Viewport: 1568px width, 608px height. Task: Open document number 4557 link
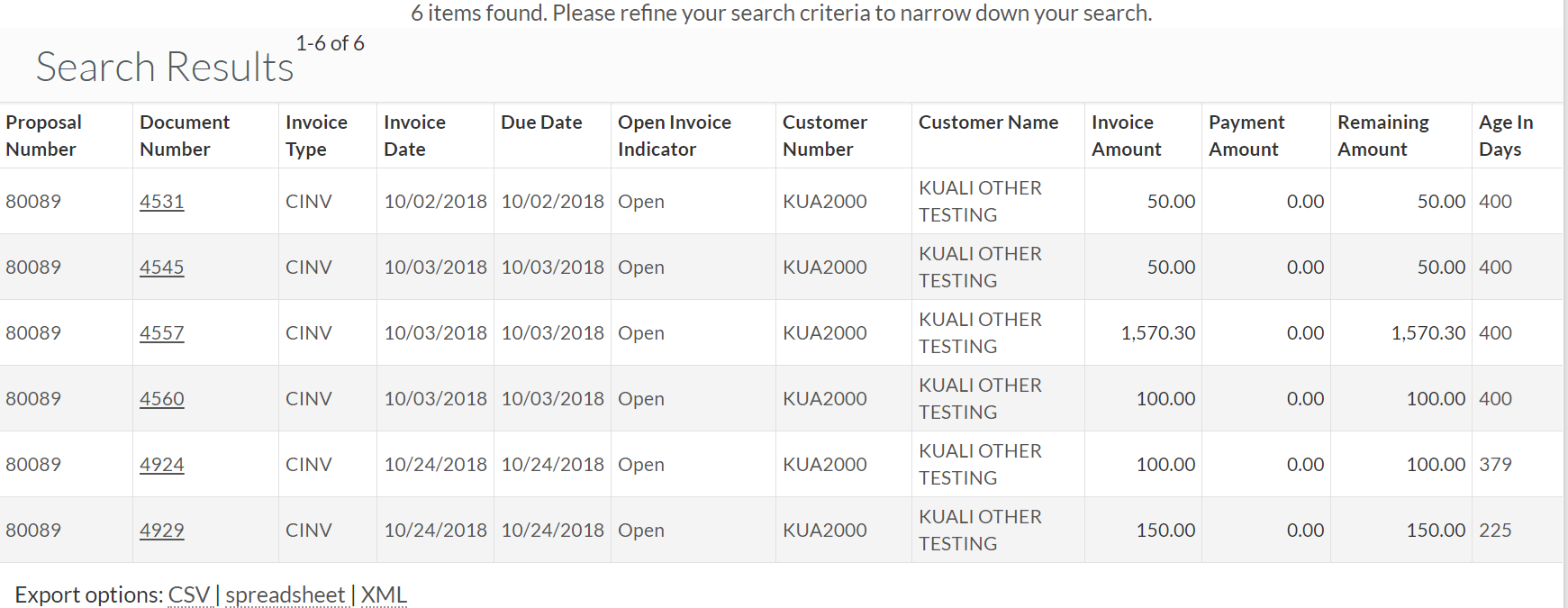point(161,333)
